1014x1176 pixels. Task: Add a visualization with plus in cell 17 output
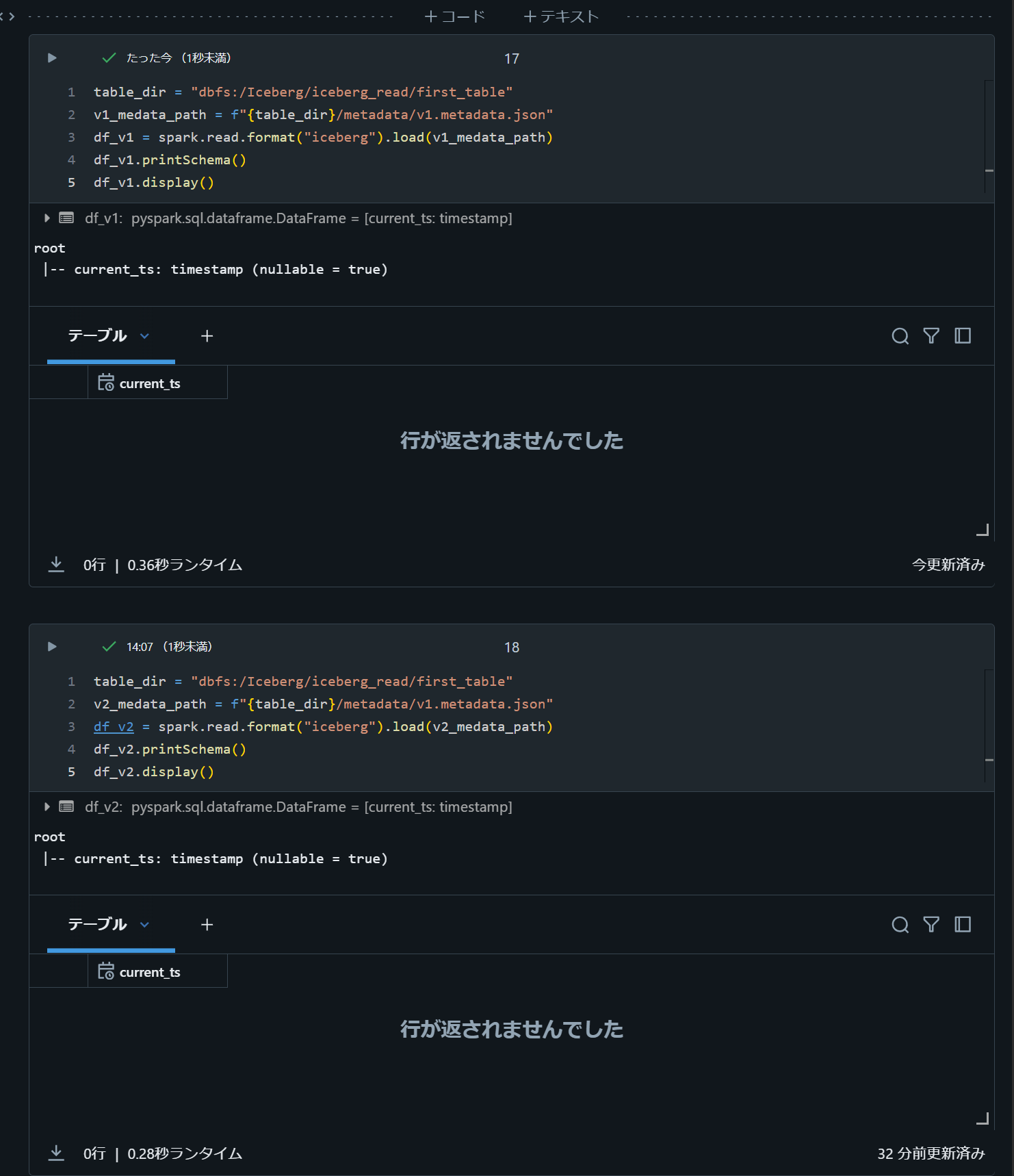tap(207, 336)
